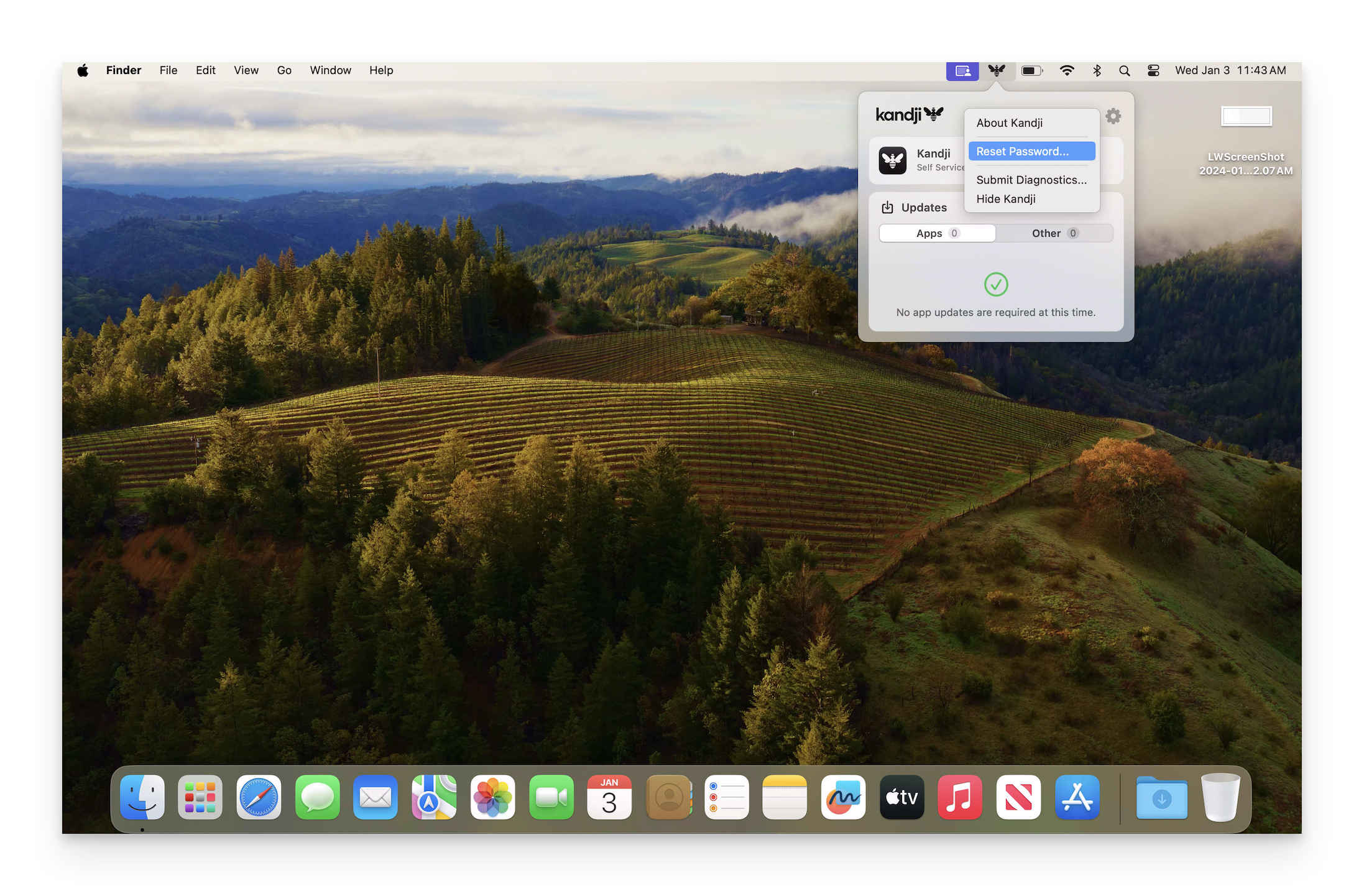
Task: Launch Music from the Dock
Action: click(x=961, y=797)
